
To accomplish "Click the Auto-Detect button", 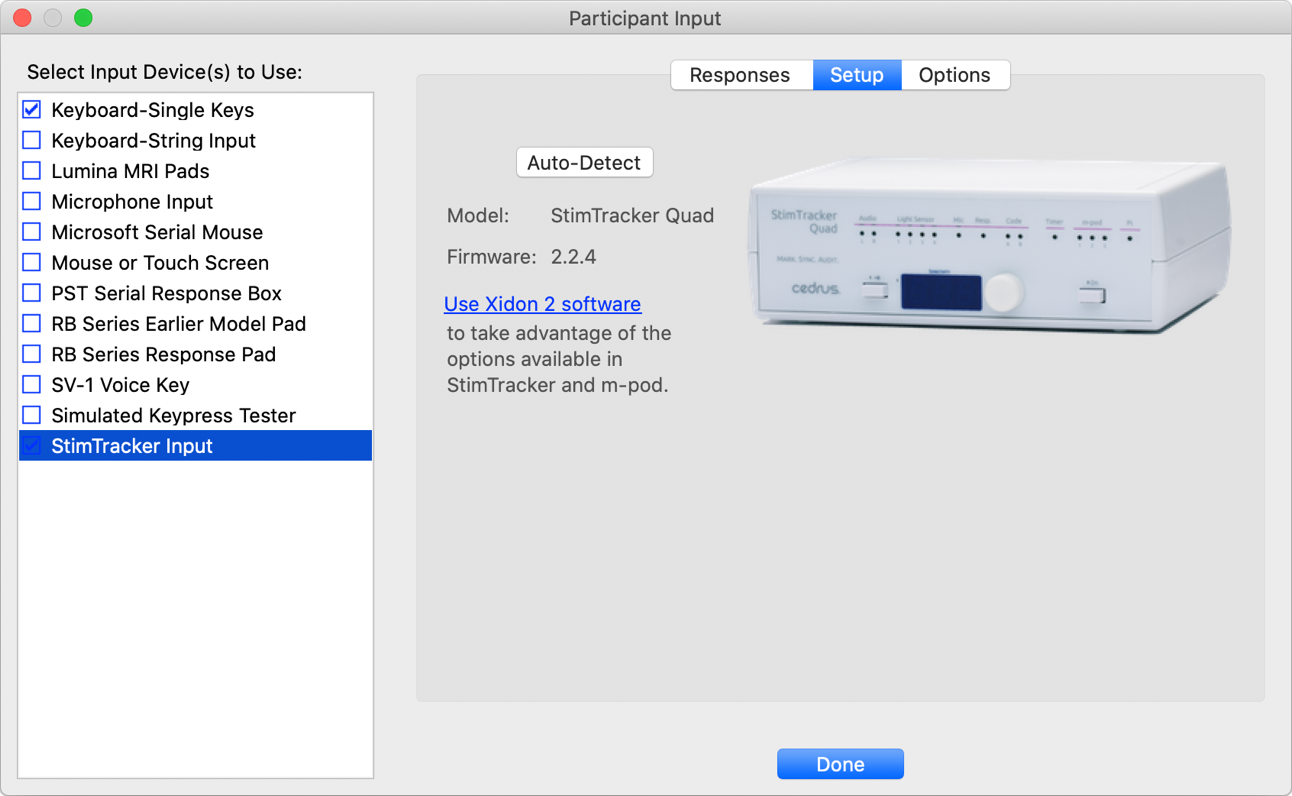I will (584, 162).
